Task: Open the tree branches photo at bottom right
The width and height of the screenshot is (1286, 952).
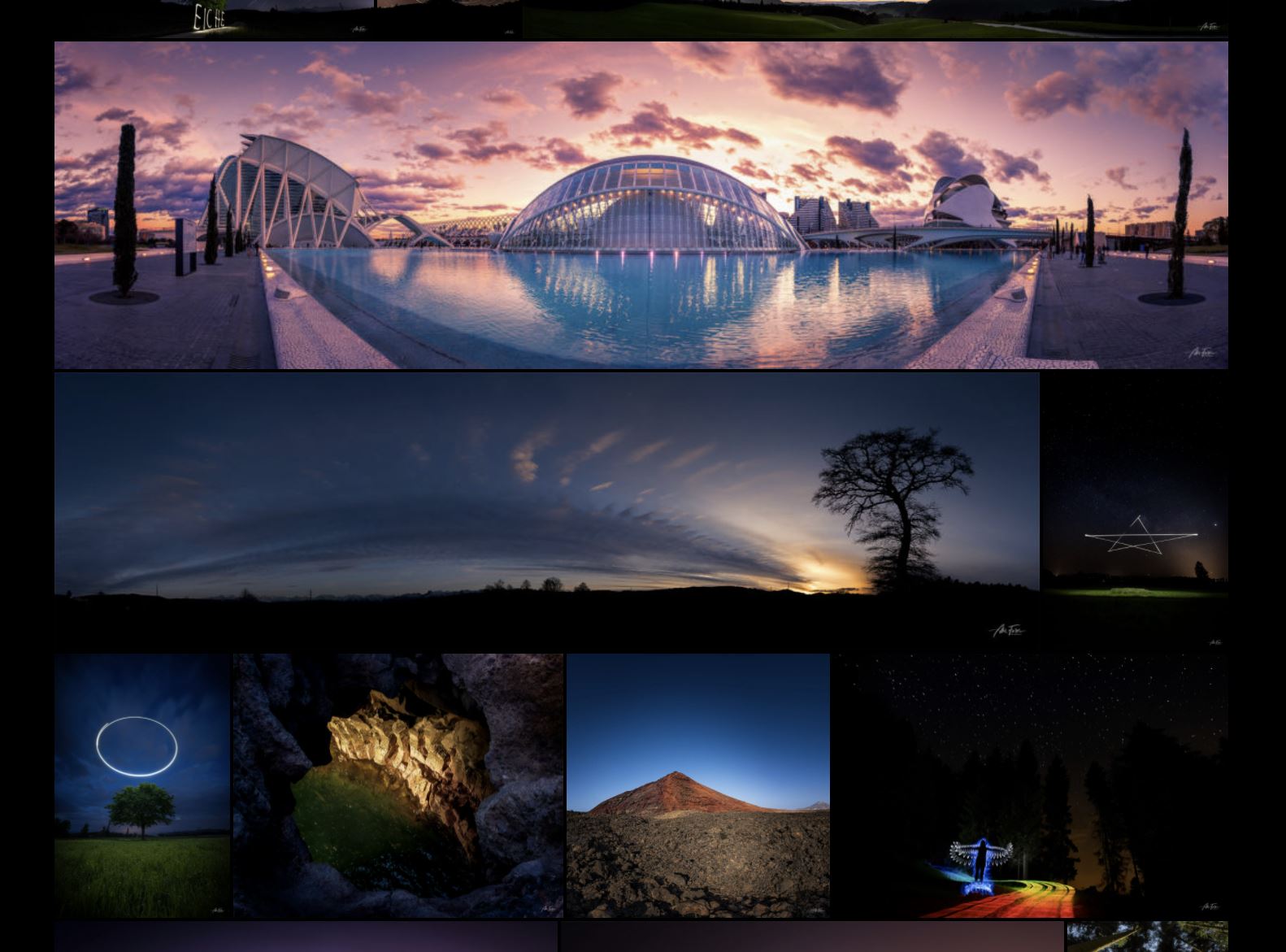Action: point(1147,937)
